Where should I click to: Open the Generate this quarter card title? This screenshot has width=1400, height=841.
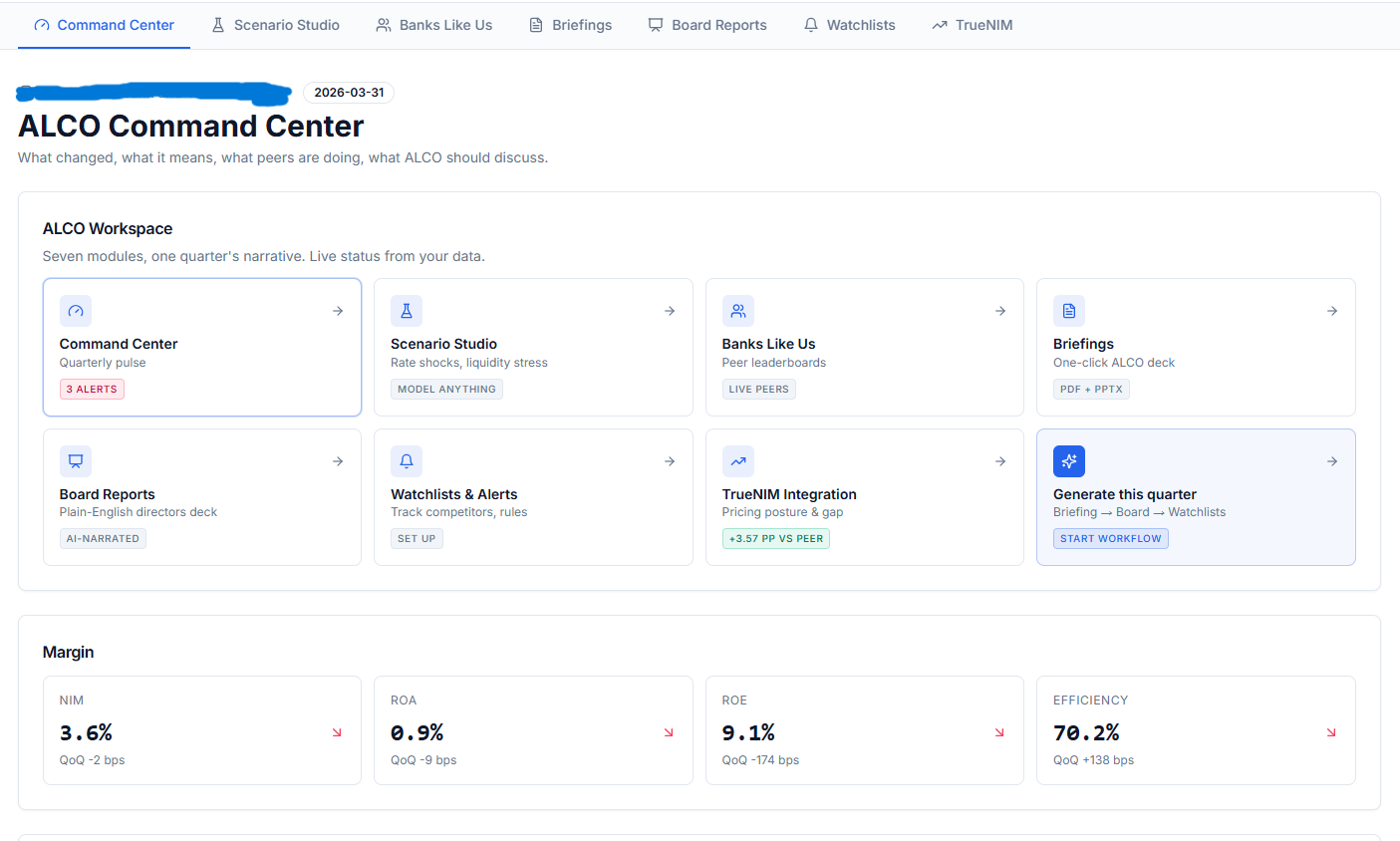(1125, 494)
